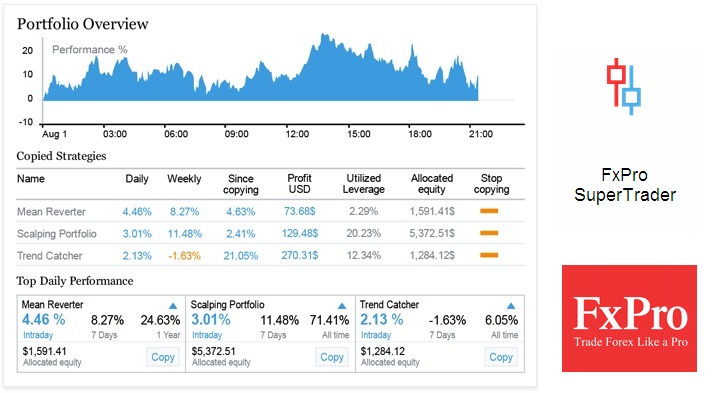
Task: Copy the Scalping Portfolio strategy
Action: pyautogui.click(x=332, y=357)
